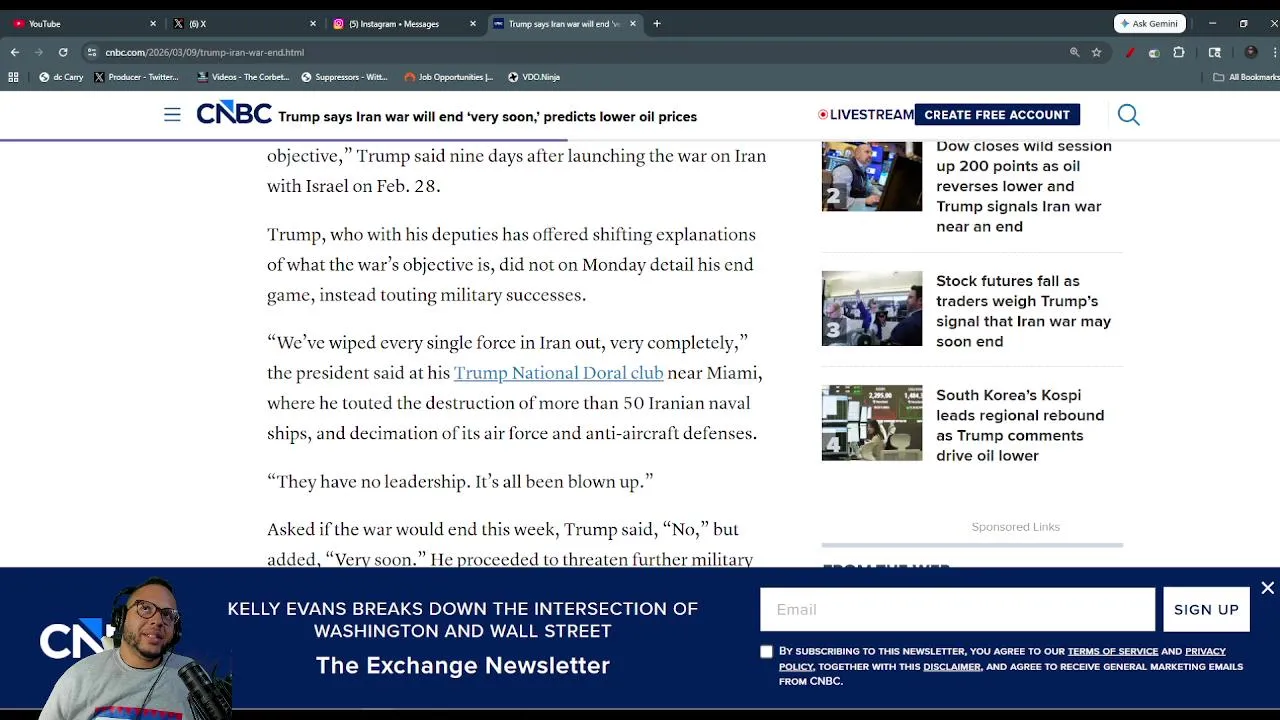Viewport: 1280px width, 720px height.
Task: Open the Disclaimer link
Action: (x=952, y=666)
